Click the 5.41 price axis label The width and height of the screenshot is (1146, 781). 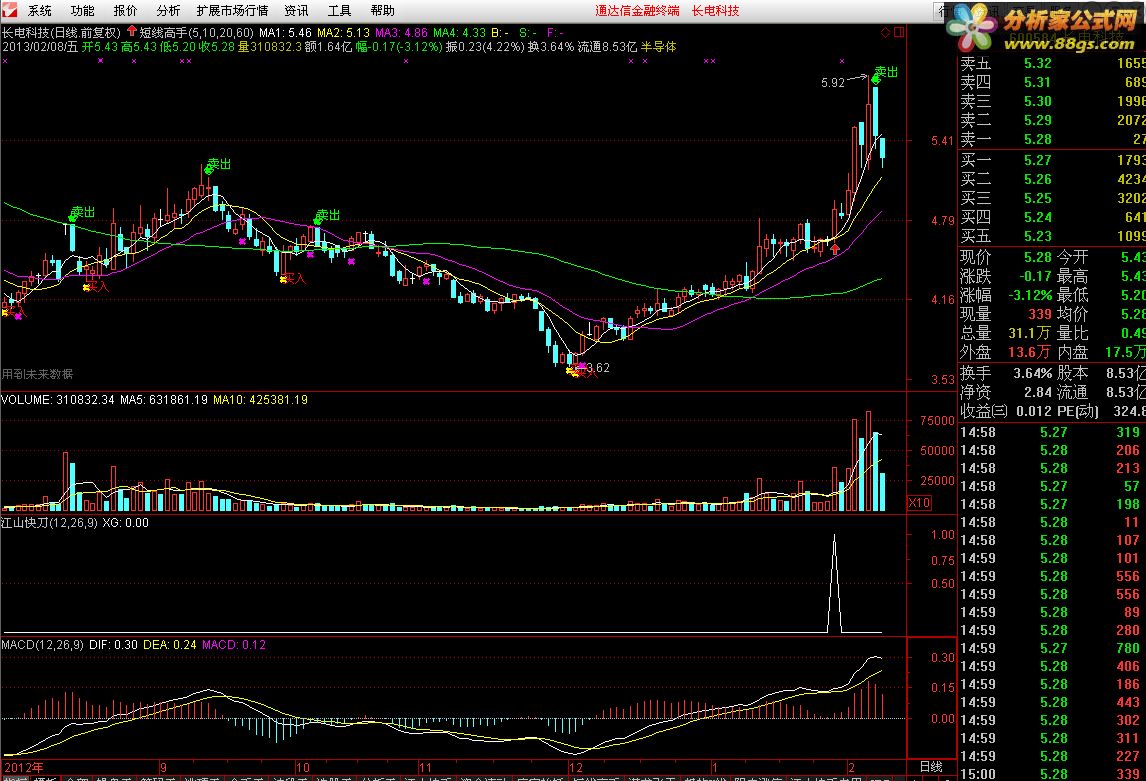[942, 141]
